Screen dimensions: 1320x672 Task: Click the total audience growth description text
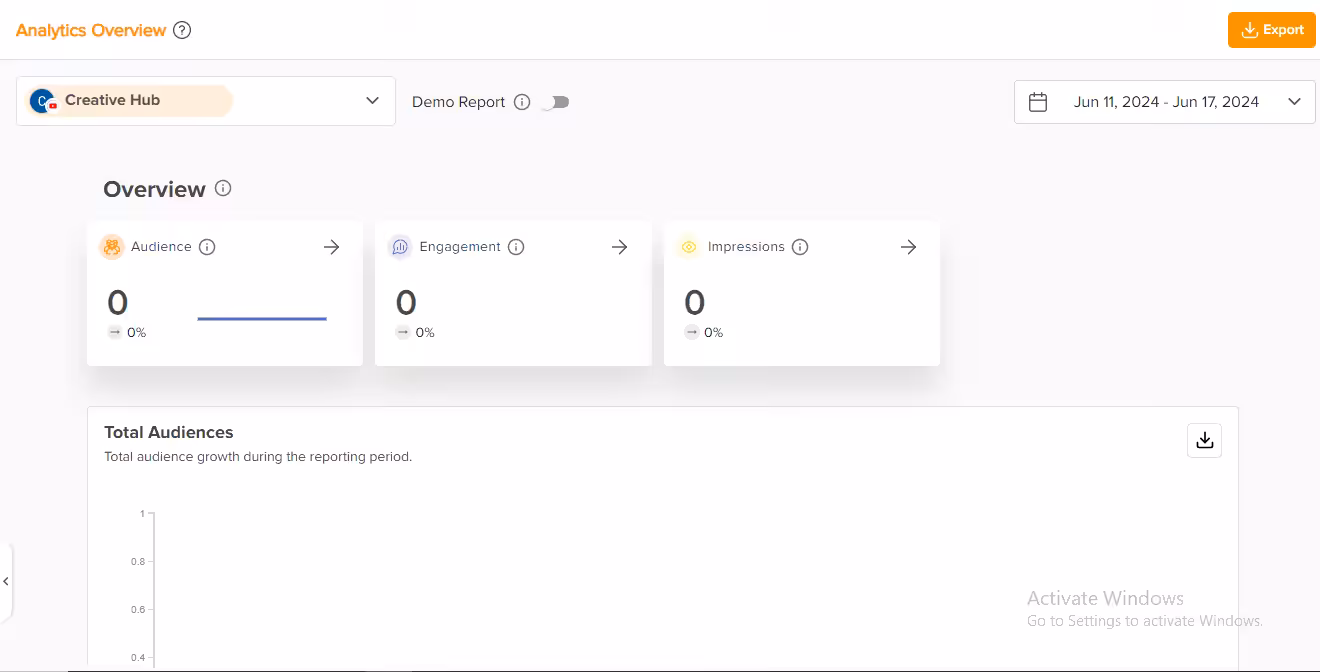pyautogui.click(x=258, y=457)
